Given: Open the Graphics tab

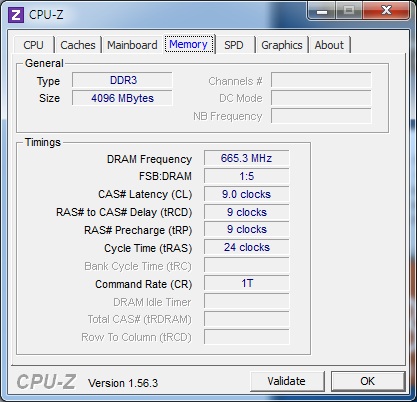Looking at the screenshot, I should point(282,45).
